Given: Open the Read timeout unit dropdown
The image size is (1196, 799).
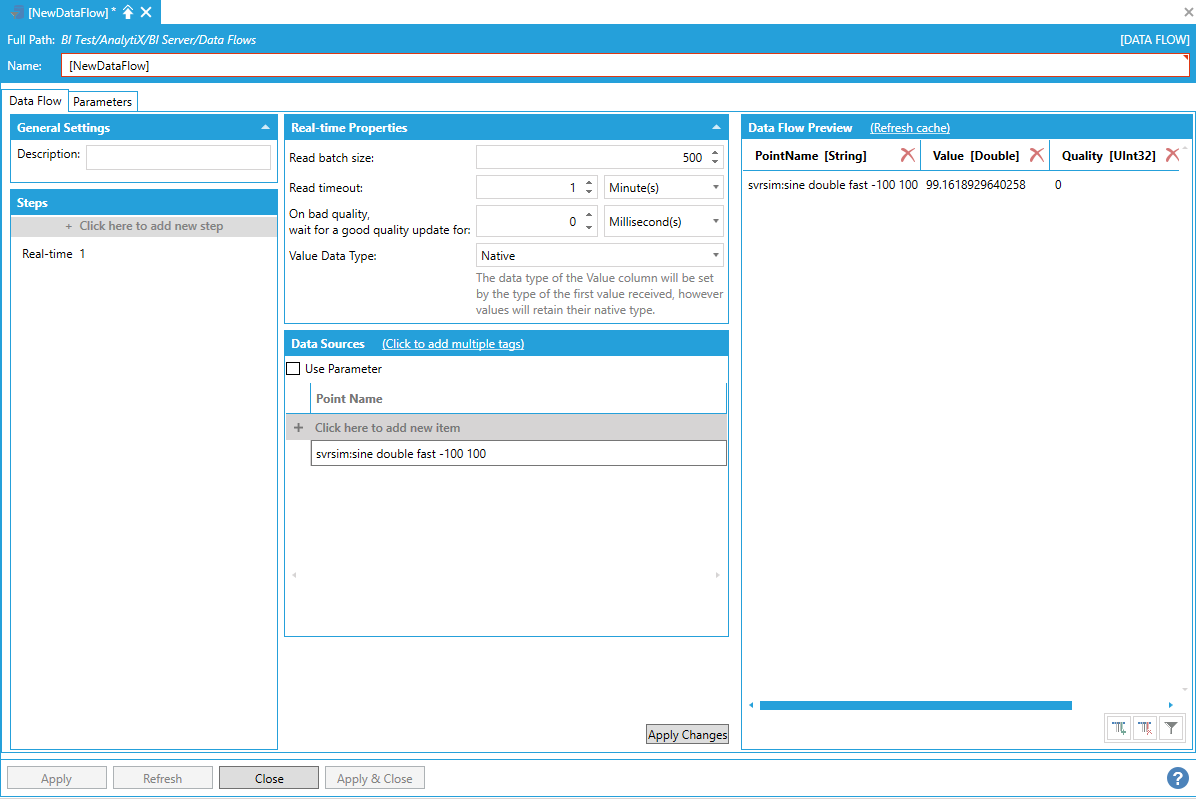Looking at the screenshot, I should pos(663,188).
